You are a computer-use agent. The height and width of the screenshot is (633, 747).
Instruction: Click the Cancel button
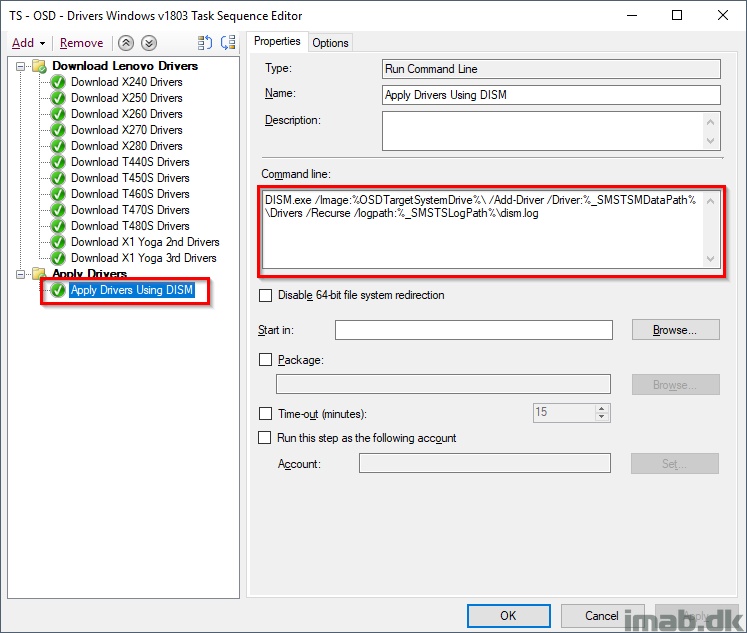click(602, 616)
